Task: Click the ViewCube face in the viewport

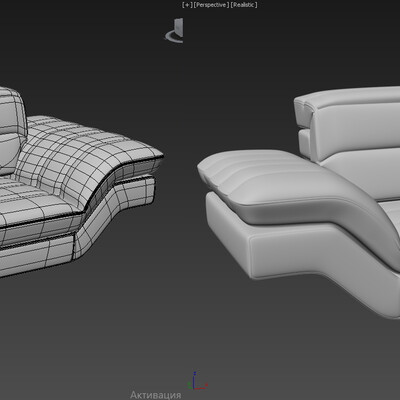Action: click(x=179, y=28)
